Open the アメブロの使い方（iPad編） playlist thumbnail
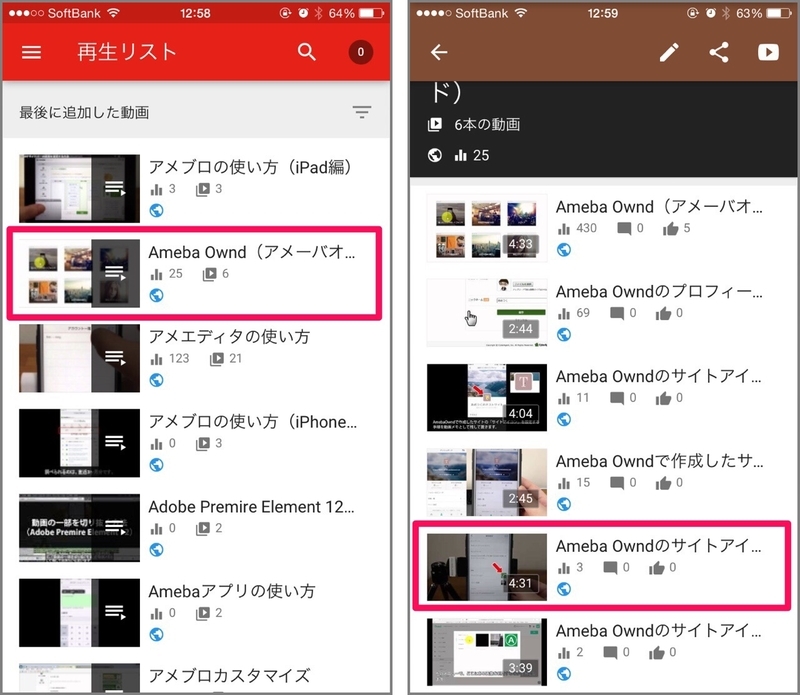Screen dimensions: 800x695 79,188
